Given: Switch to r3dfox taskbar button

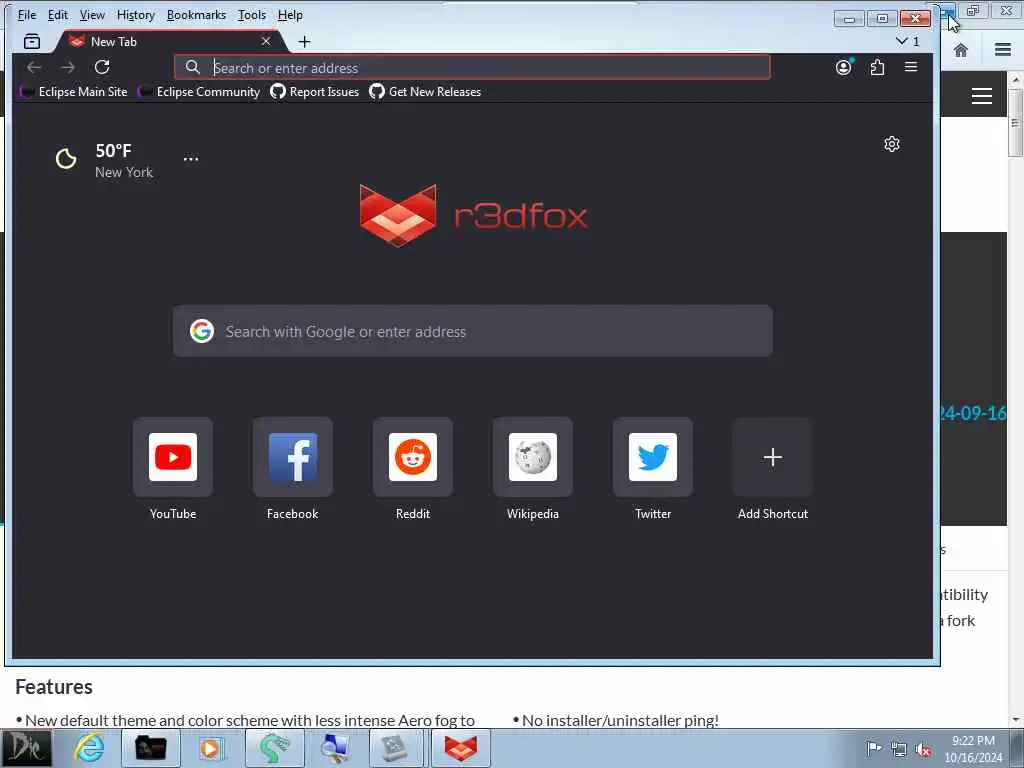Looking at the screenshot, I should pos(460,748).
